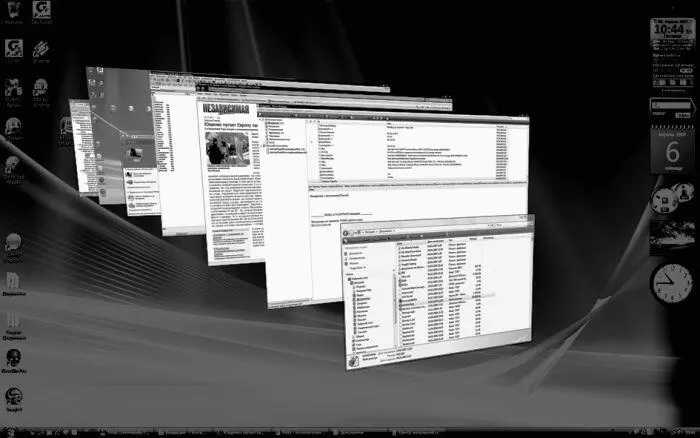
Task: Click the search field in sidebar gadget
Action: click(x=671, y=106)
